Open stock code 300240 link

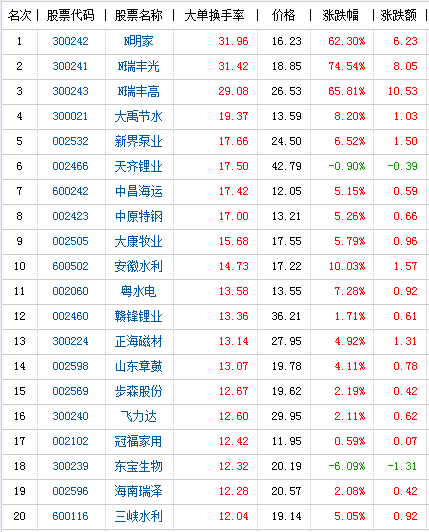coord(70,416)
